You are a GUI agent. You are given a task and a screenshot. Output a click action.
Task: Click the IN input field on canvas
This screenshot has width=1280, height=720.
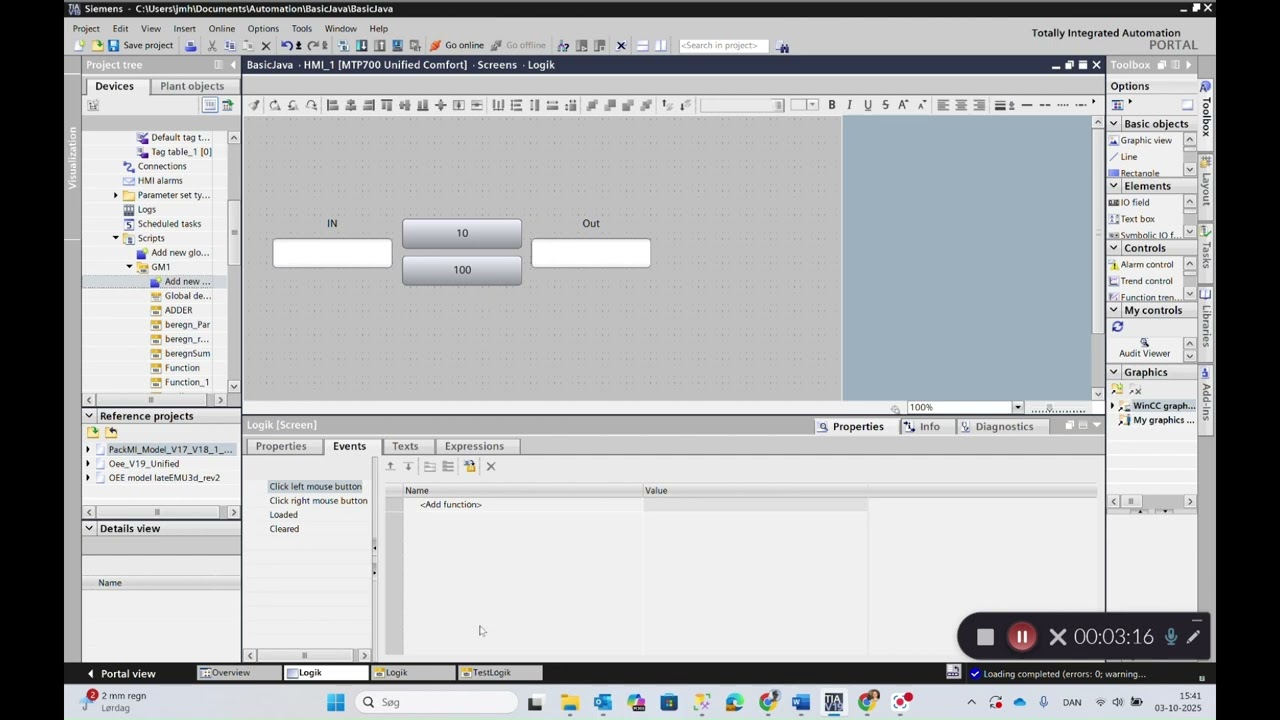(332, 253)
